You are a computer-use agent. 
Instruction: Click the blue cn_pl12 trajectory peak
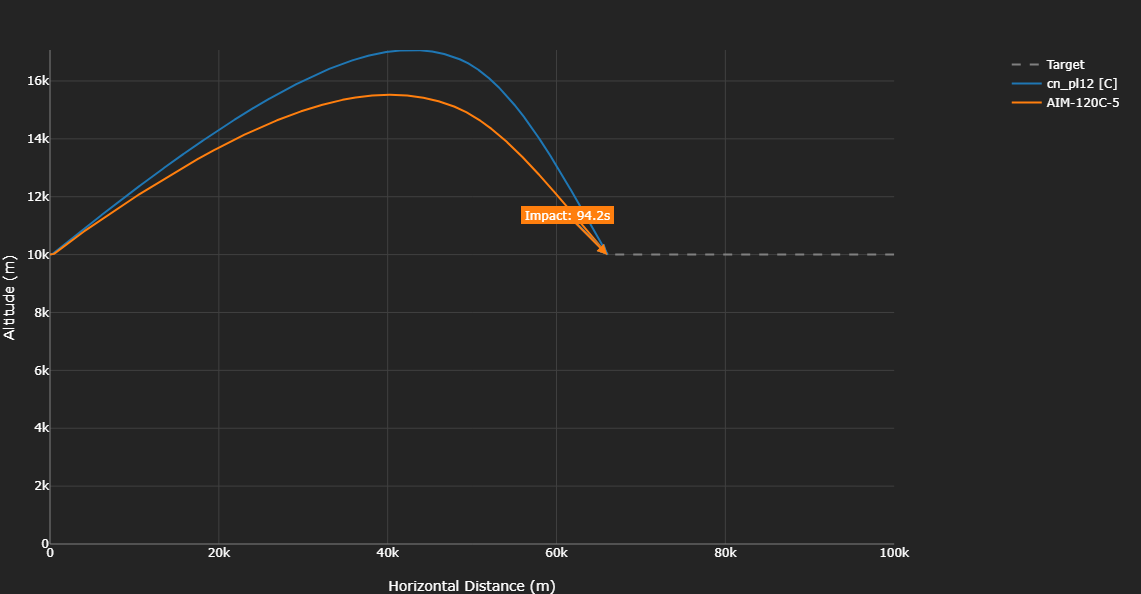pos(411,50)
